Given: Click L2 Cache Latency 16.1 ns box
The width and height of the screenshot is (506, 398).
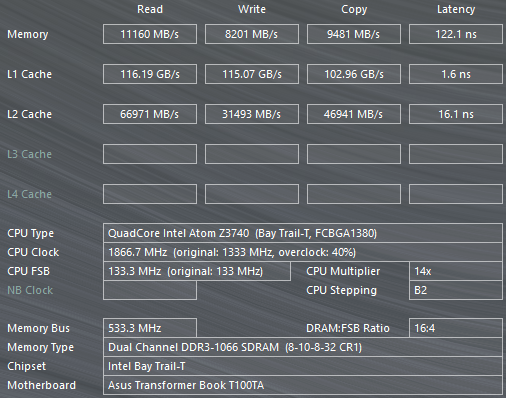Looking at the screenshot, I should click(x=456, y=114).
